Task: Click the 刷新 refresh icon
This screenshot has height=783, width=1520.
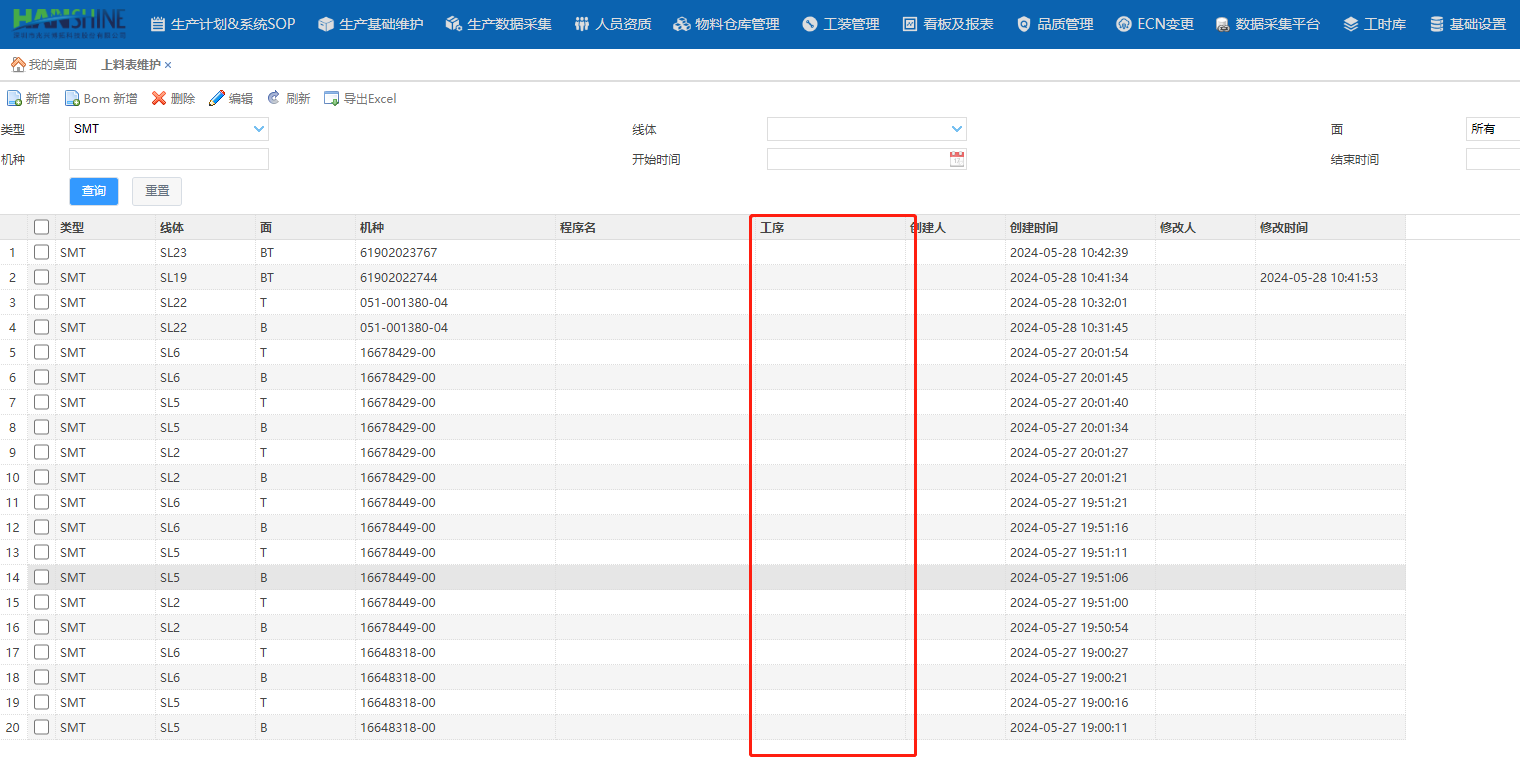Action: (x=274, y=99)
